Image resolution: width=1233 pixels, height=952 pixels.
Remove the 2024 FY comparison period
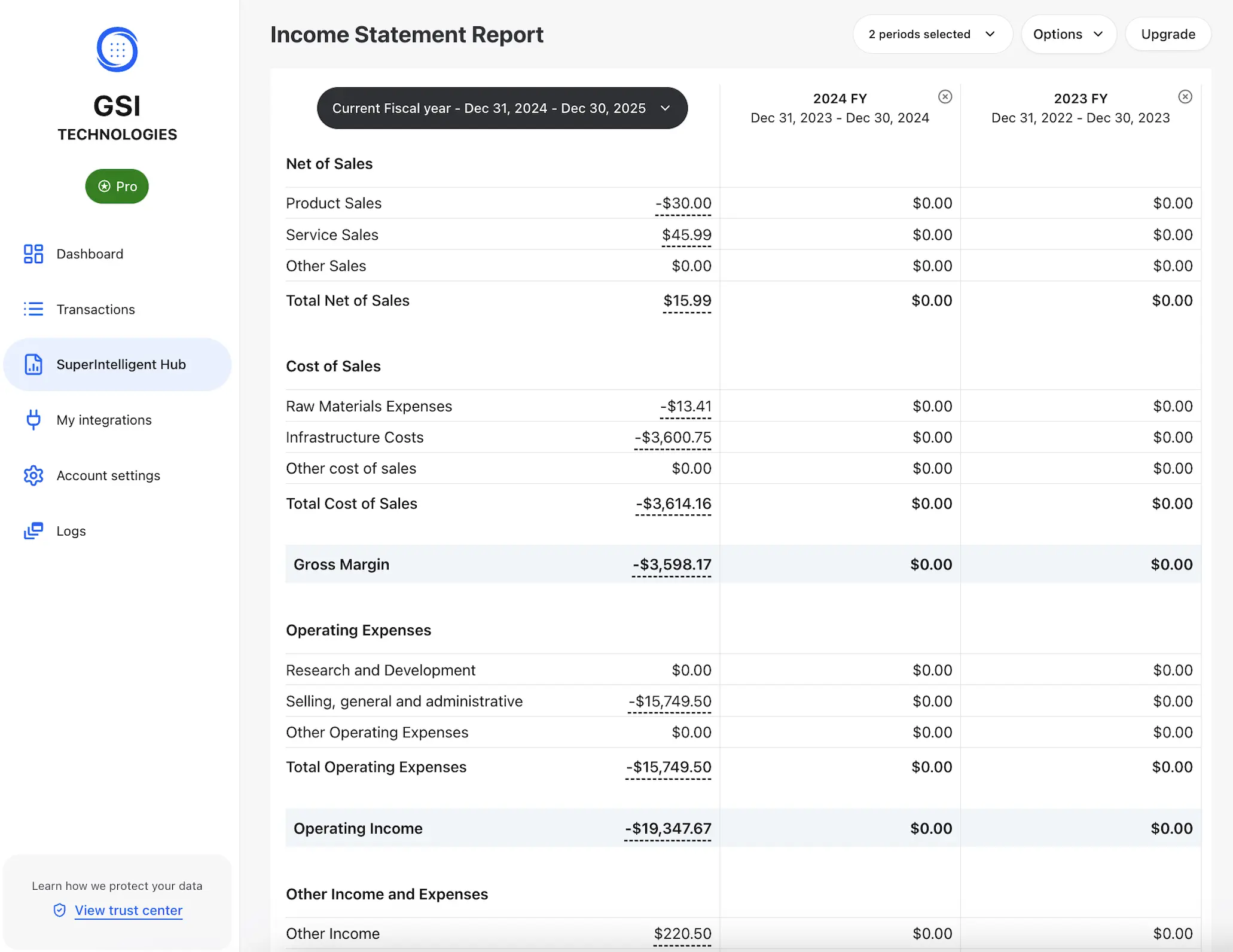click(945, 97)
